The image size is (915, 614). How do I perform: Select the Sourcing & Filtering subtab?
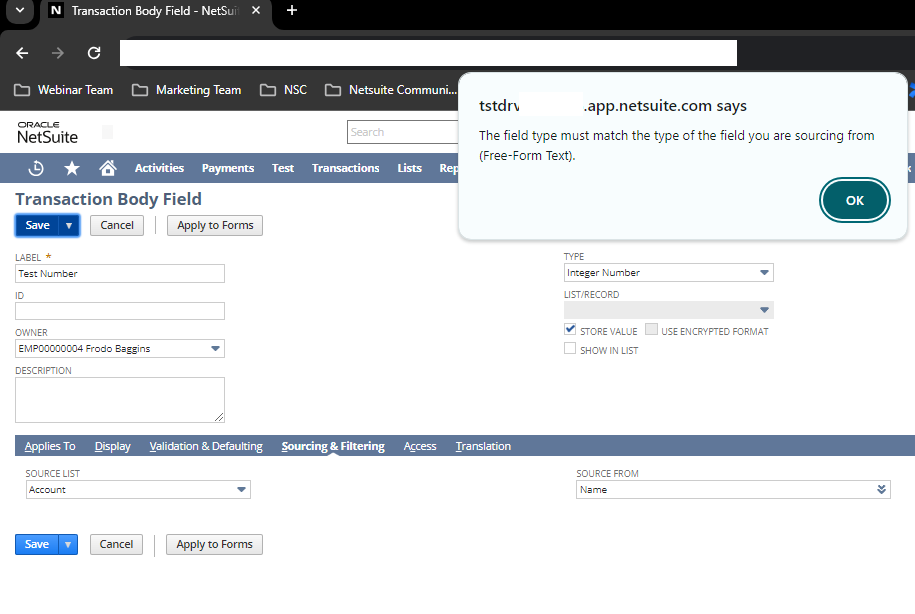point(333,446)
